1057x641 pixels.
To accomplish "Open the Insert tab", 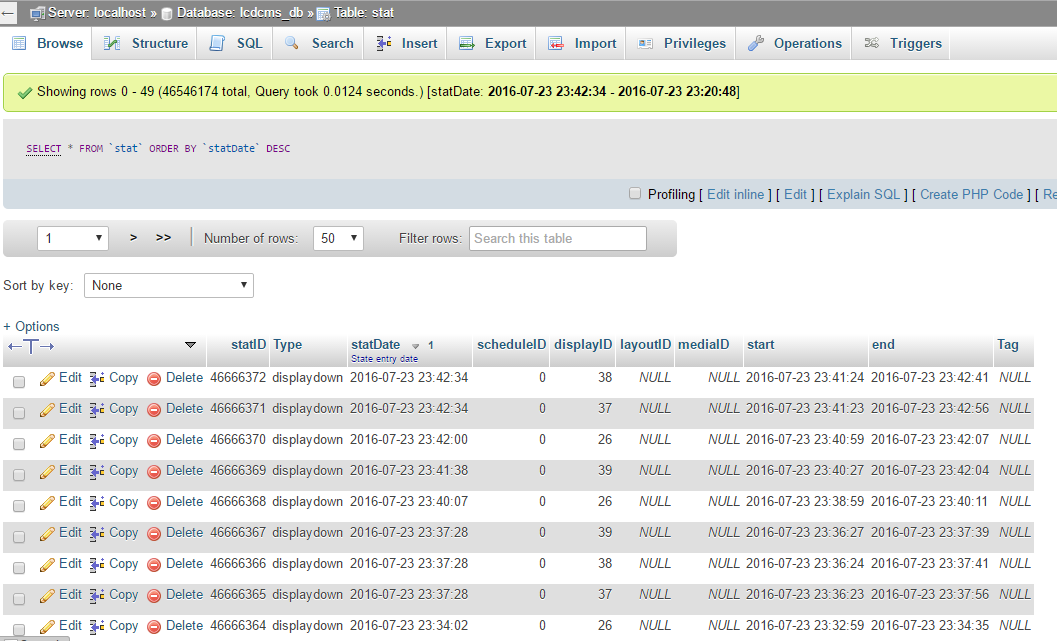I will click(406, 43).
